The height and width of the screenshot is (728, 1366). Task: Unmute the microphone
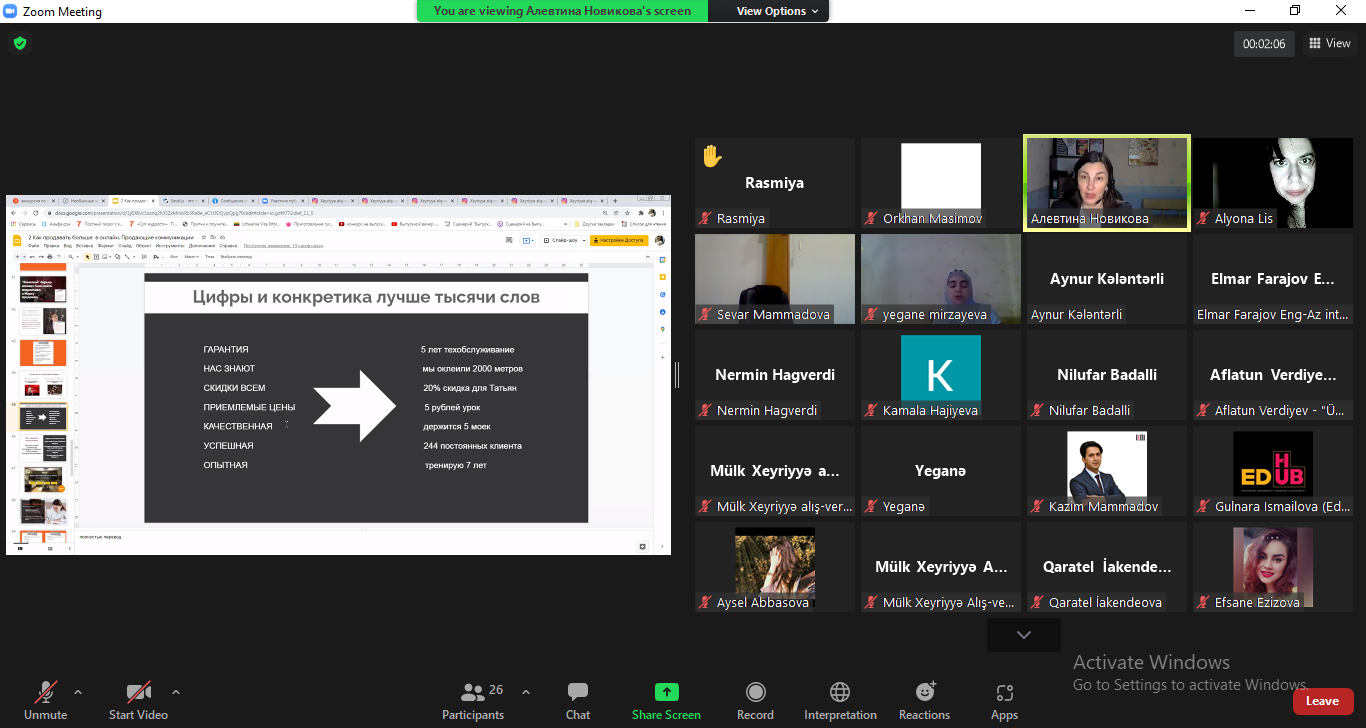[x=46, y=700]
